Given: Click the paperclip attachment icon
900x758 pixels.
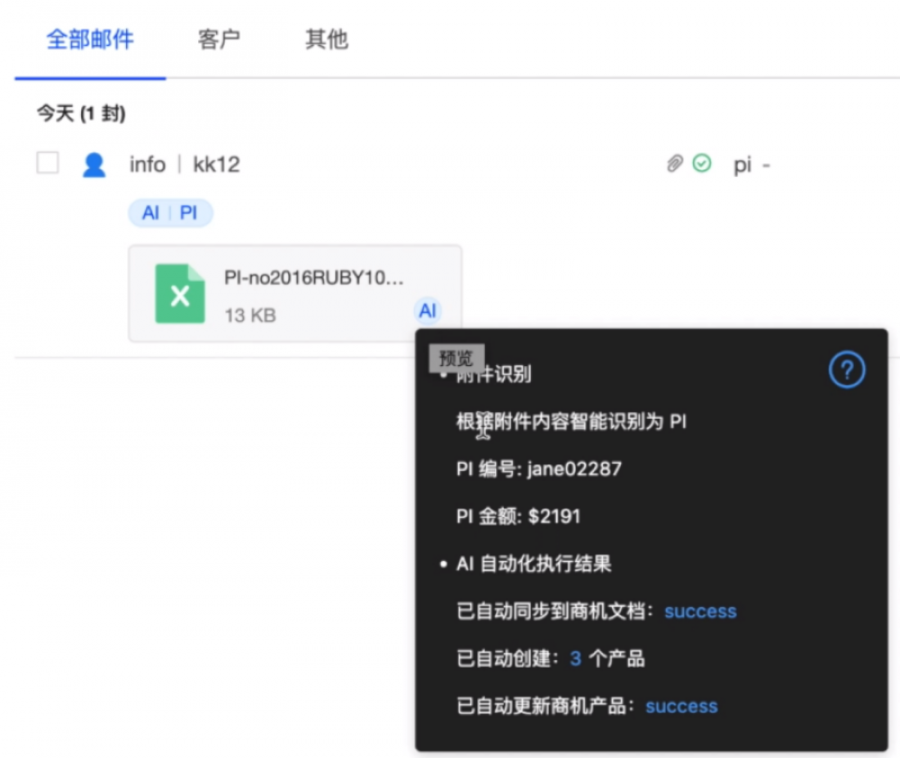Looking at the screenshot, I should 675,164.
